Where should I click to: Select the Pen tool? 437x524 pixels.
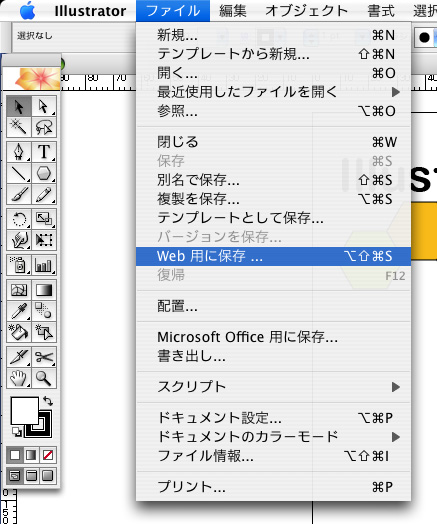(x=19, y=152)
